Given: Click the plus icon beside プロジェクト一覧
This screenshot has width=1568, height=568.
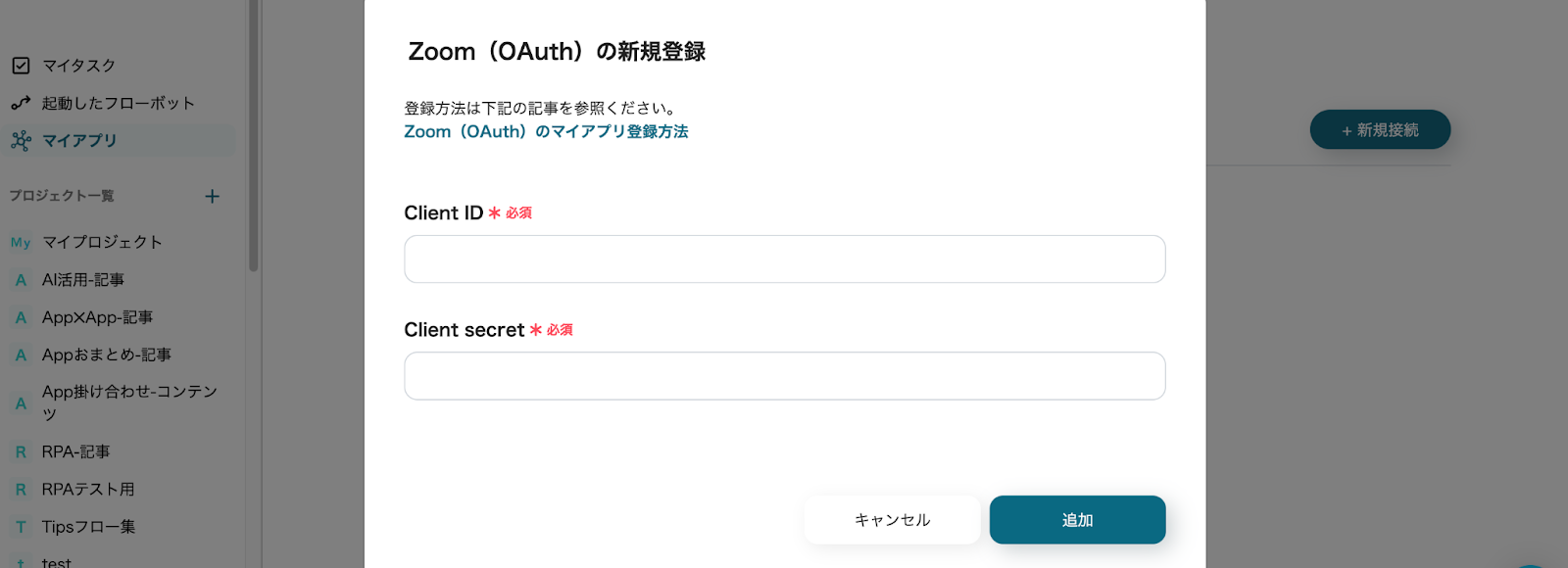Looking at the screenshot, I should (x=212, y=196).
